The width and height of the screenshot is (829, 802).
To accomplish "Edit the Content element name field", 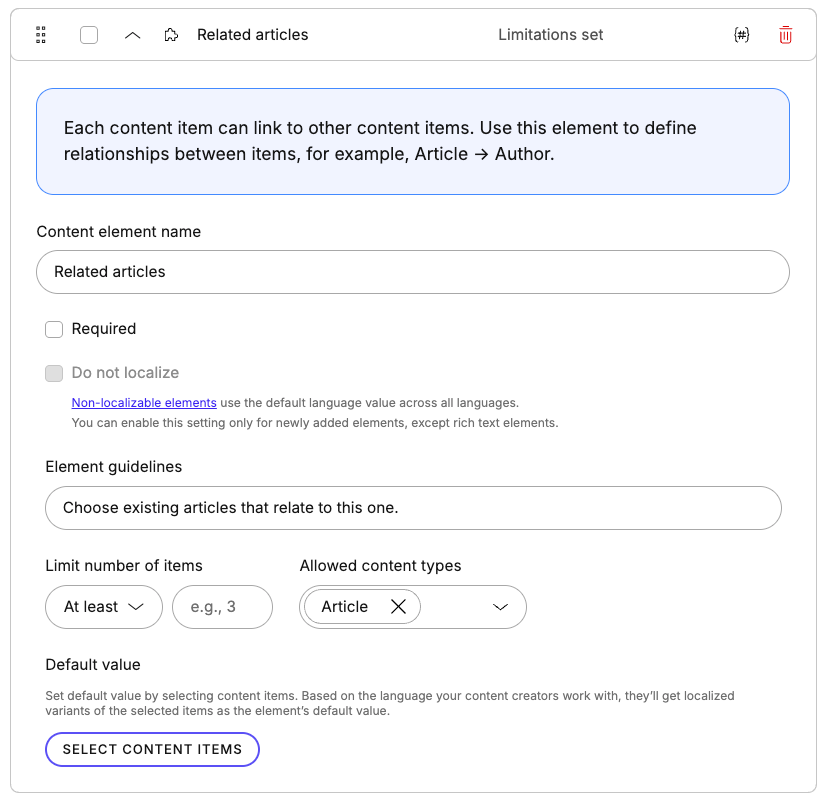I will pos(412,271).
